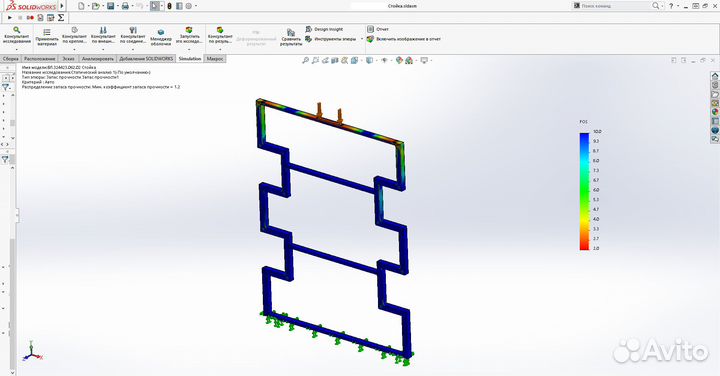Open the Макрос tab
This screenshot has height=376, width=720.
215,59
